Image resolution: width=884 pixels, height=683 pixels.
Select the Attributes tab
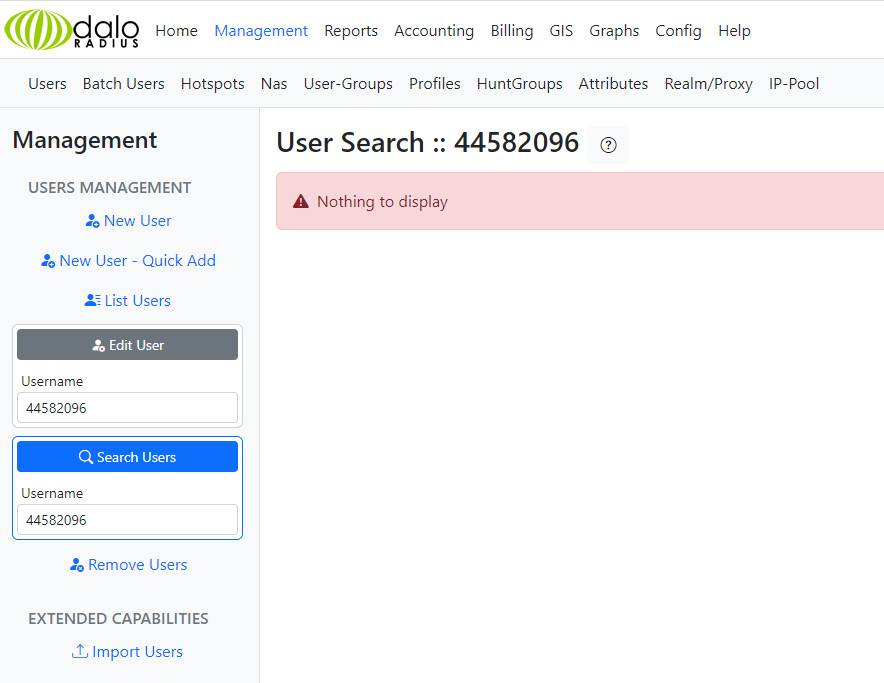[x=613, y=84]
